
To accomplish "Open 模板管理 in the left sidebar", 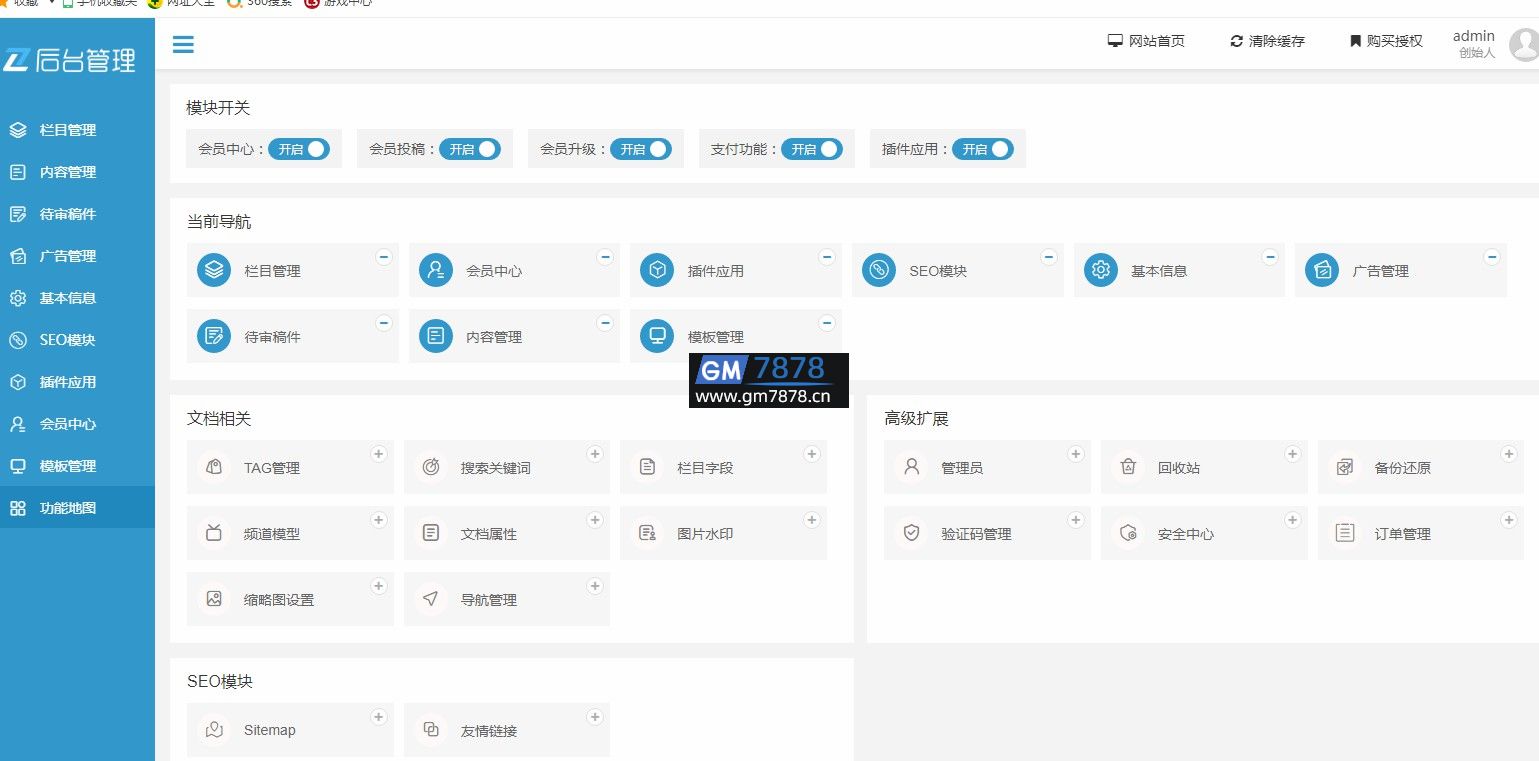I will coord(77,466).
